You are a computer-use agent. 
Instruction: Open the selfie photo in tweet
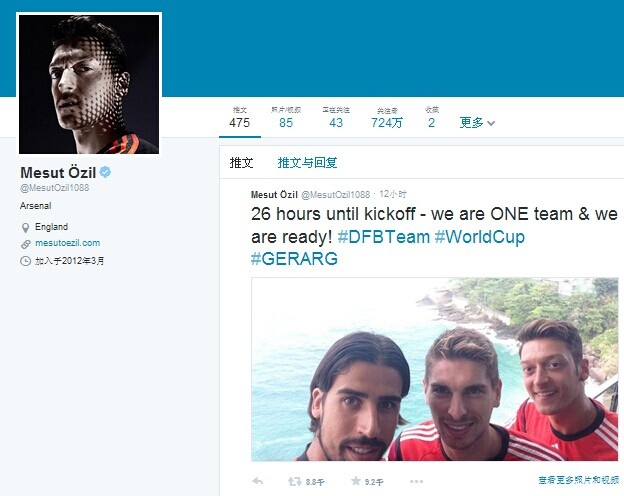435,369
